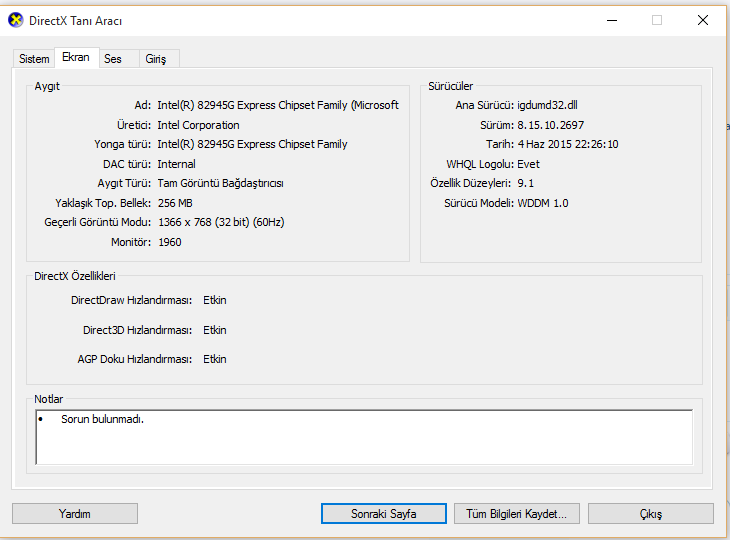Click memory value '256 MB'

click(x=175, y=203)
